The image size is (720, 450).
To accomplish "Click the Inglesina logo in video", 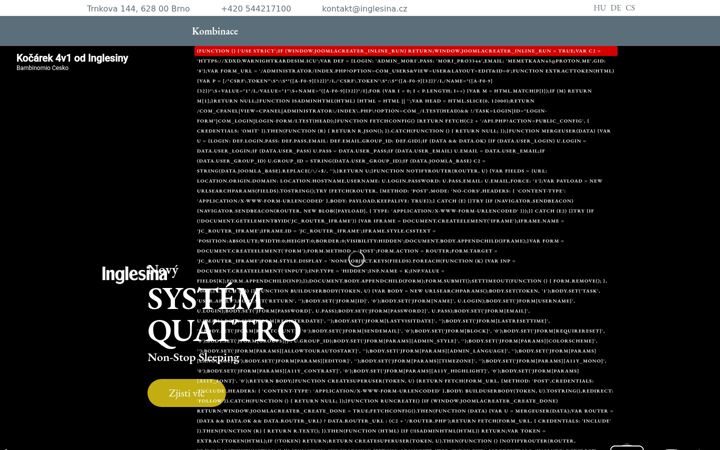I will pos(134,274).
